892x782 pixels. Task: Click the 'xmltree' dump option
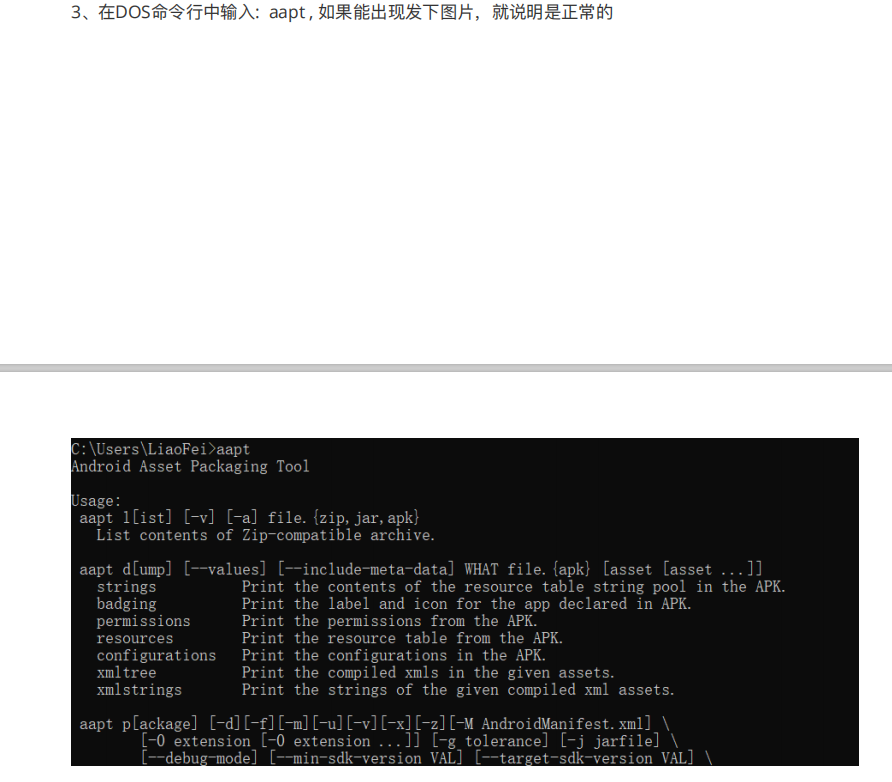click(x=126, y=673)
